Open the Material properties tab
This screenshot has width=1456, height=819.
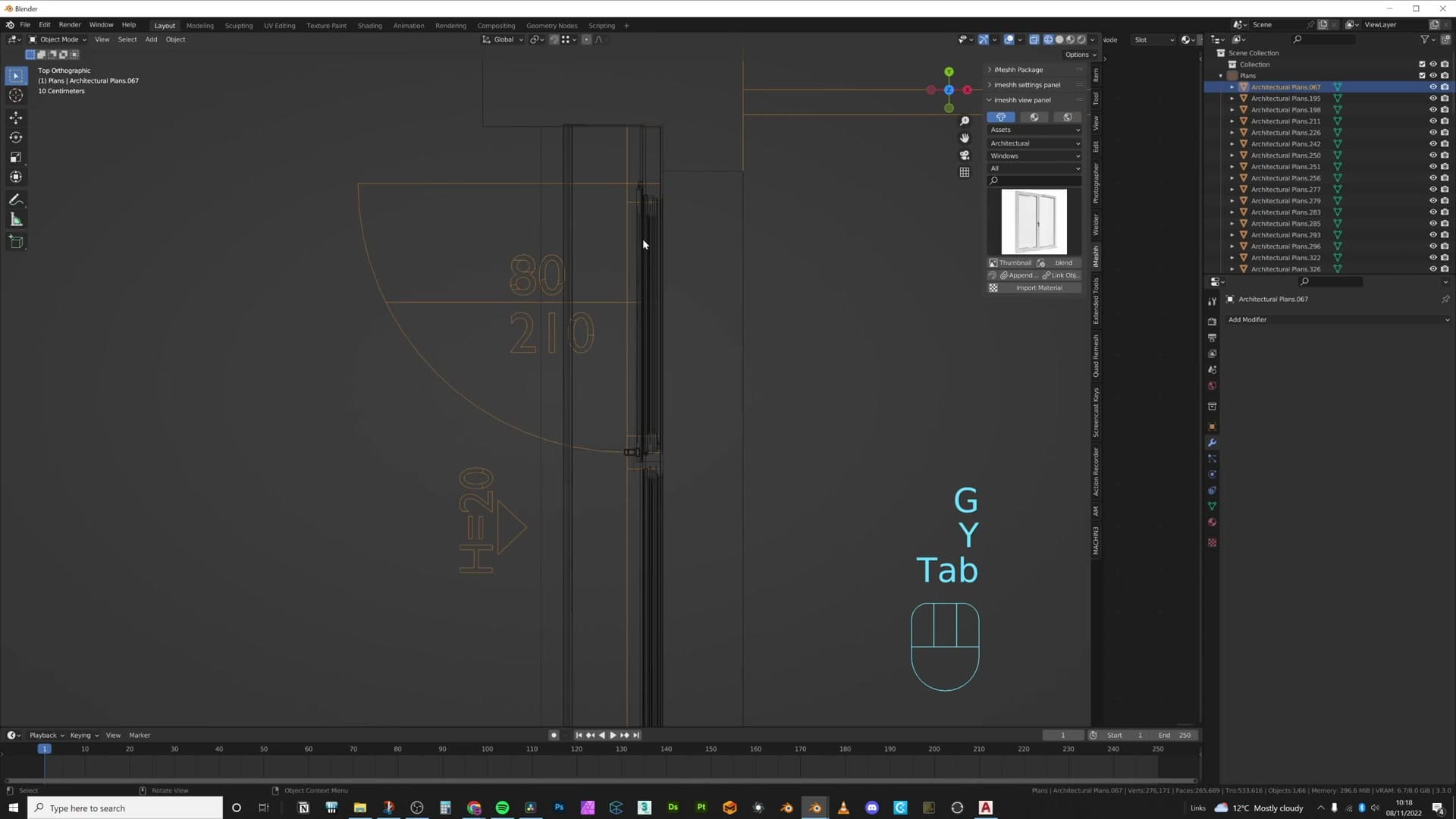pos(1212,522)
